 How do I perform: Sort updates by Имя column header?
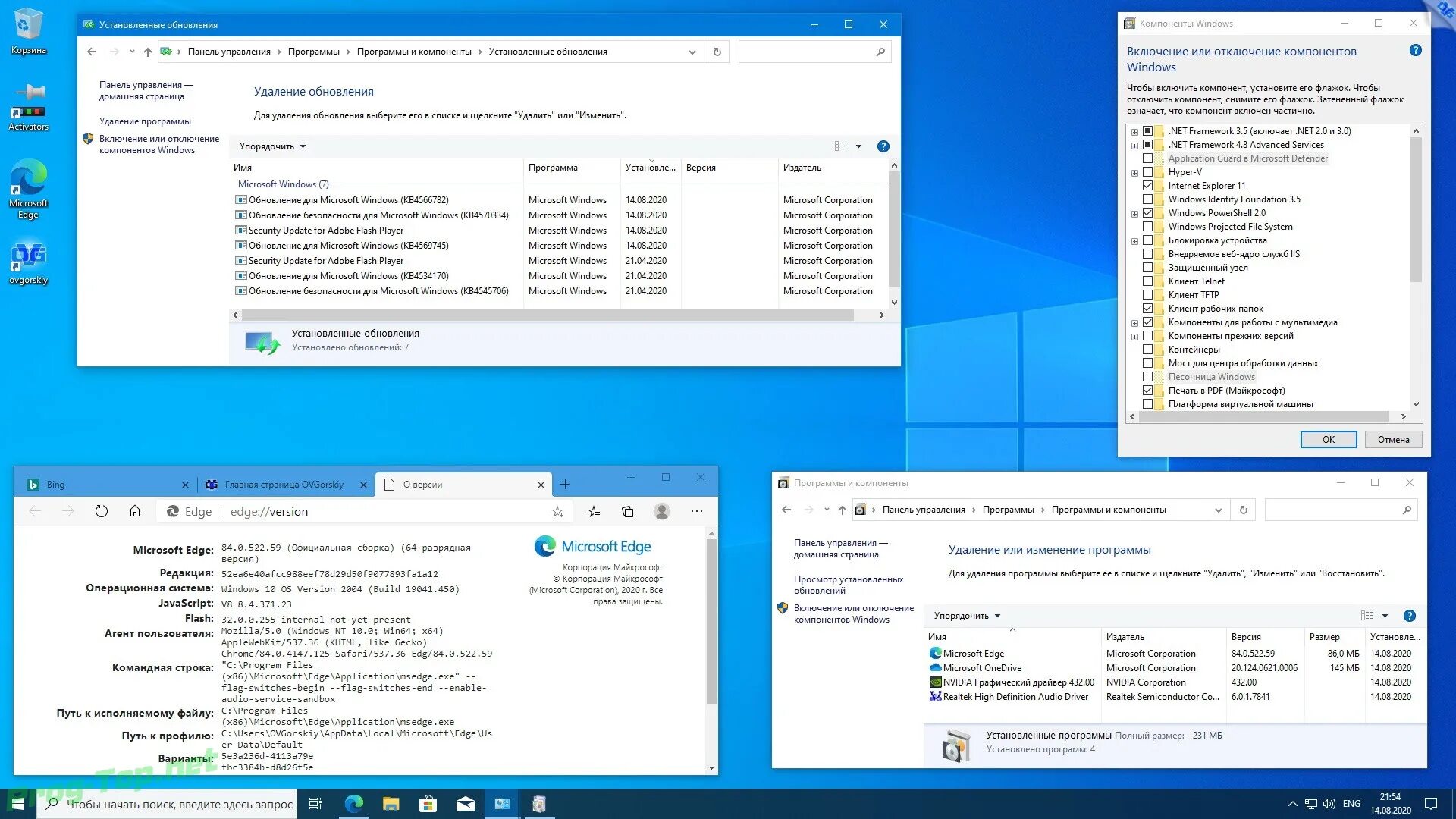tap(376, 168)
